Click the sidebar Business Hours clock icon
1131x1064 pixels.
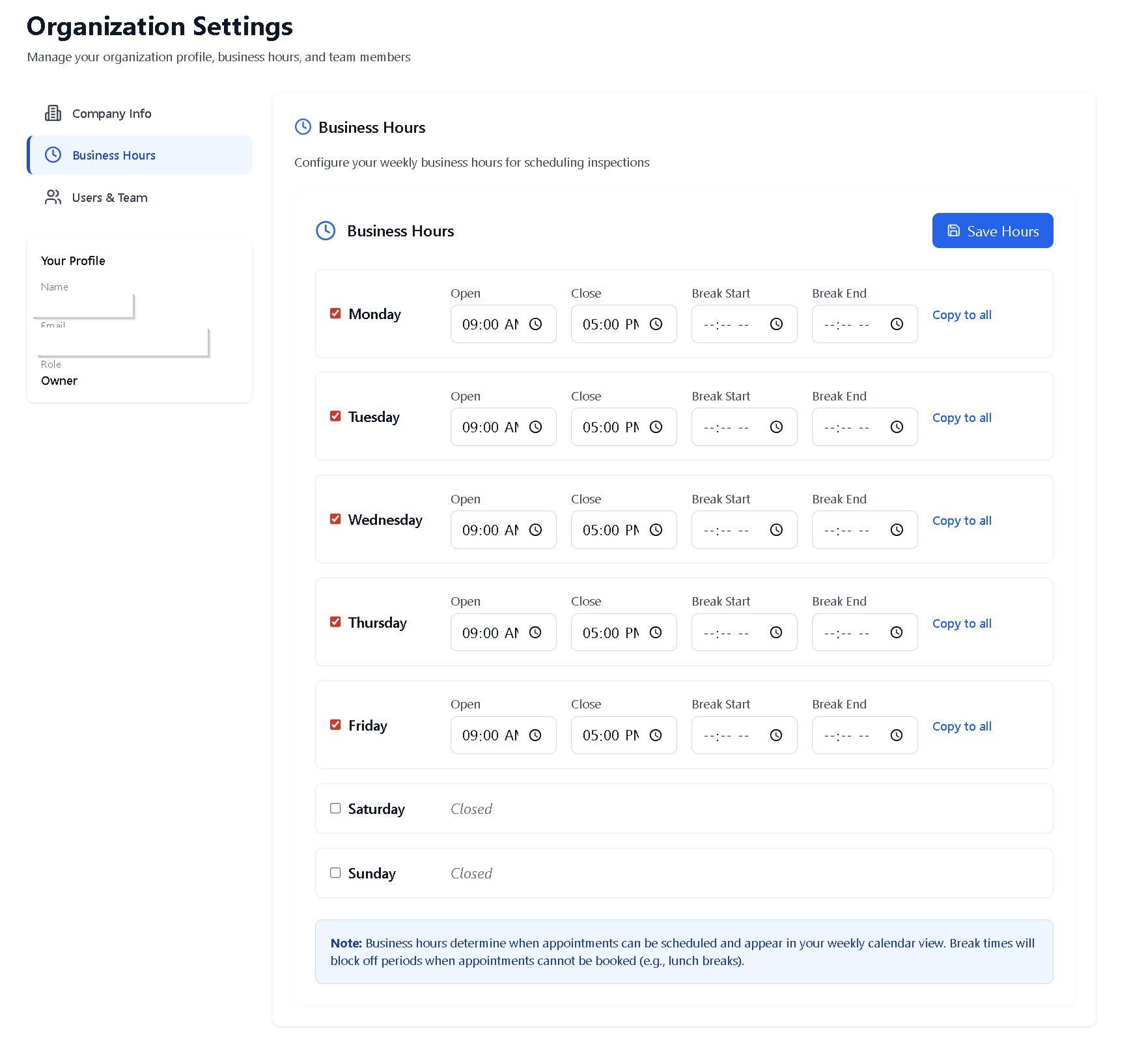[x=53, y=155]
